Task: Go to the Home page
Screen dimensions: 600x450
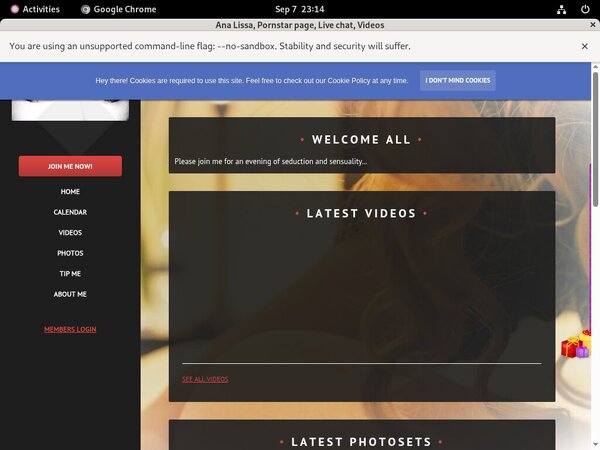Action: click(70, 192)
